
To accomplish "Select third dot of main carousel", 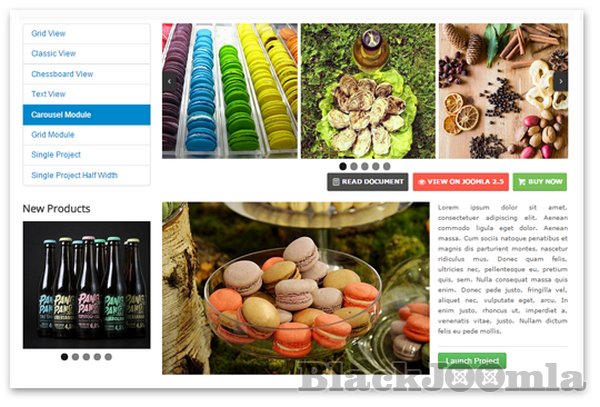I will [x=365, y=166].
